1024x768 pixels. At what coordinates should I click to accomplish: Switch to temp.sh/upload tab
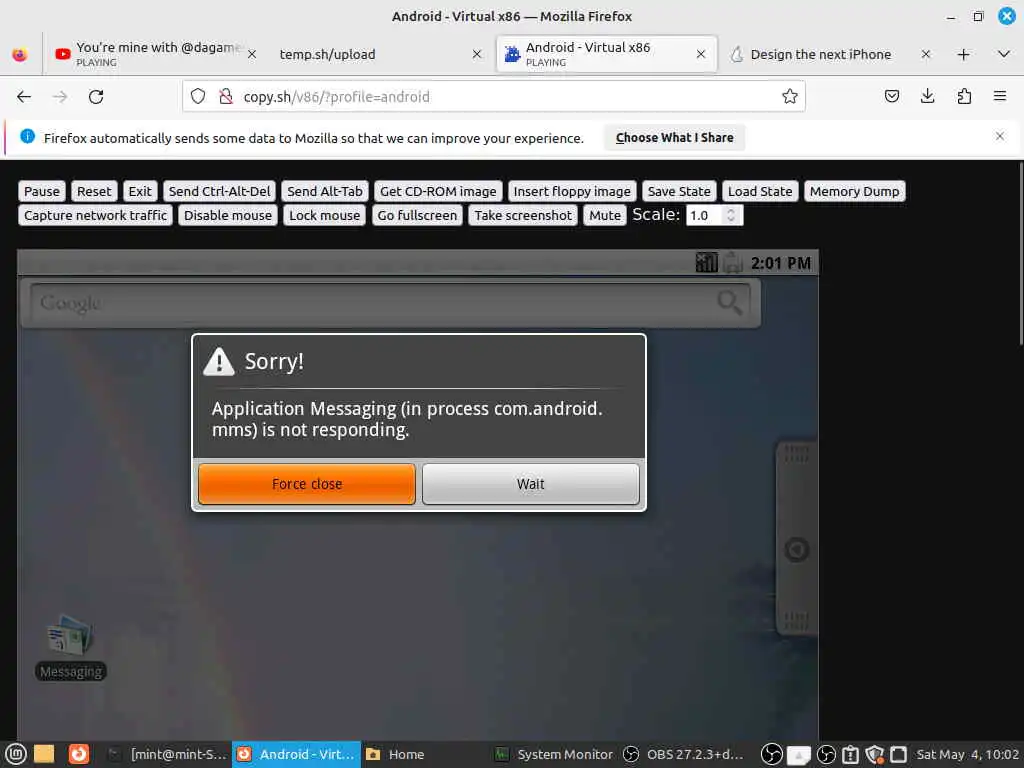click(380, 54)
